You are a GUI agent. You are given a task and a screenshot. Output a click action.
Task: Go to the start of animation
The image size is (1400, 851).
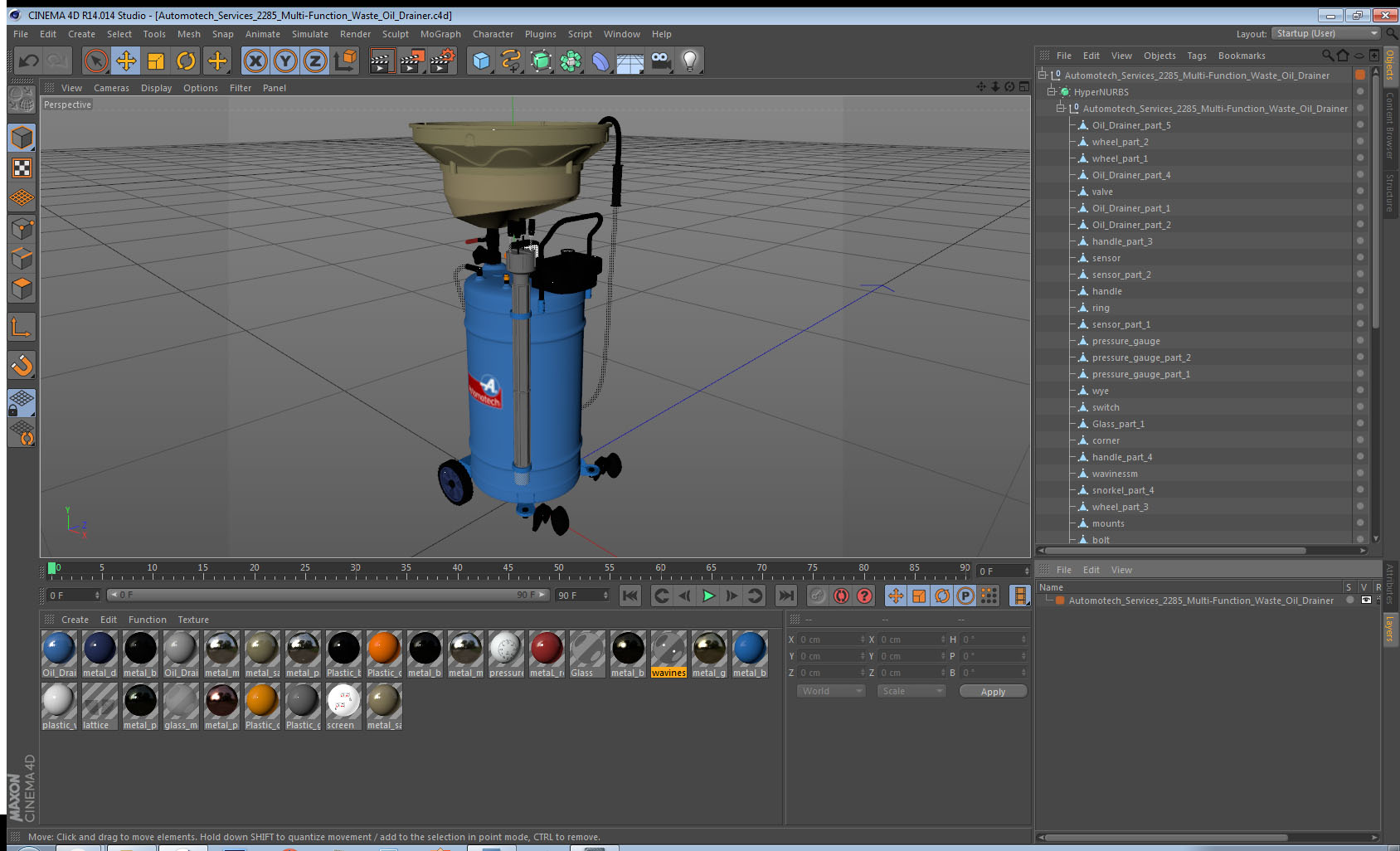tap(630, 596)
